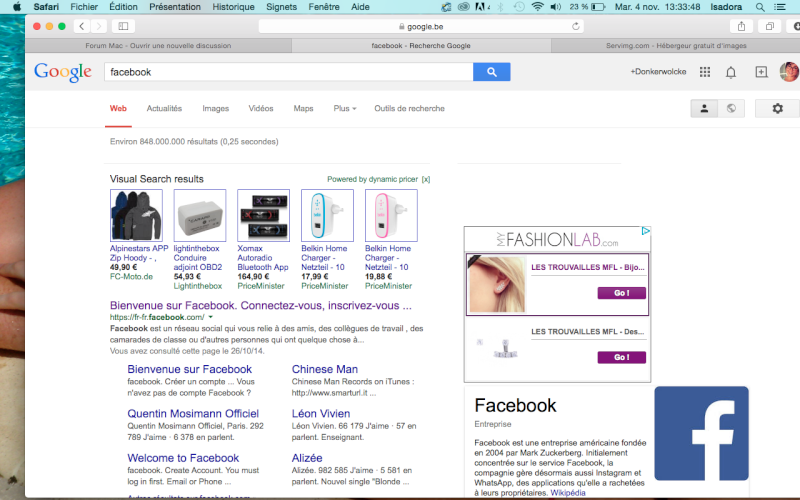Viewport: 800px width, 500px height.
Task: Switch to Forum Mac Safari tab
Action: 158,45
